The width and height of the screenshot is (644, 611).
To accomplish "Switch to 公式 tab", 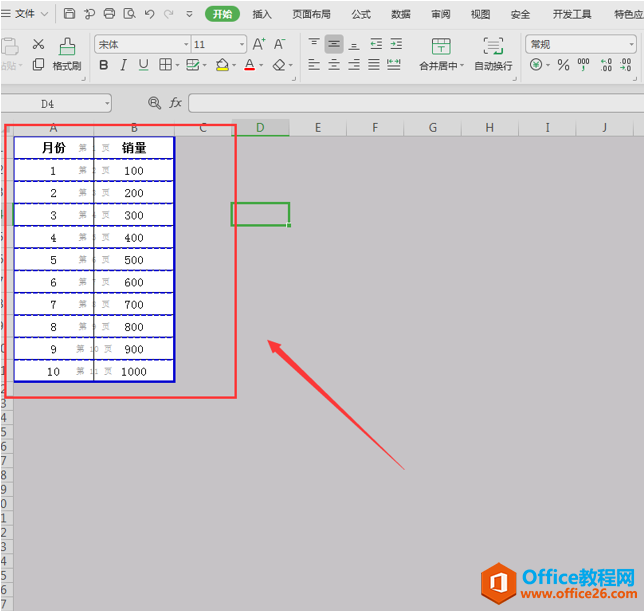I will (361, 14).
